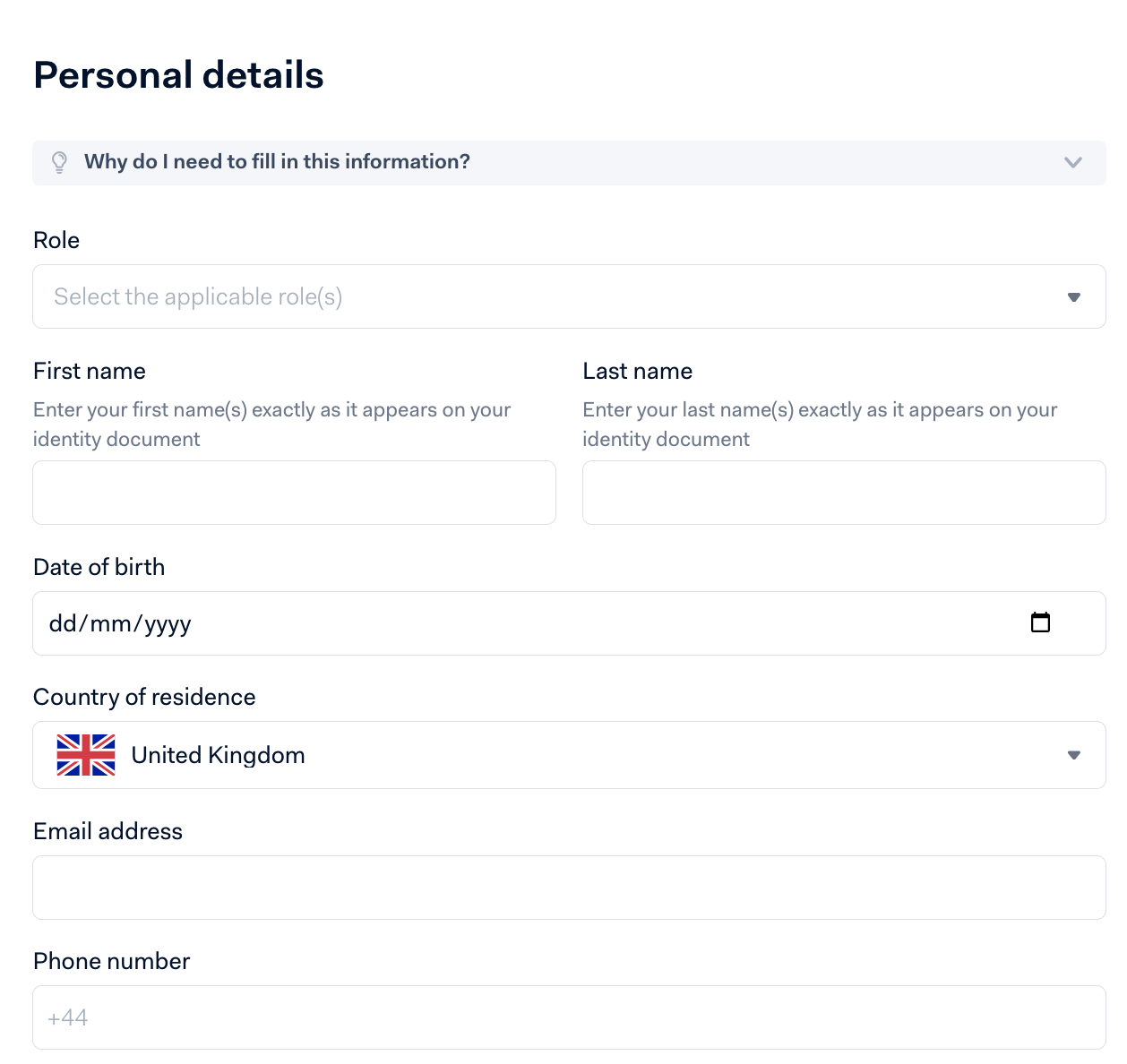
Task: Click the lightbulb hint icon
Action: tap(59, 162)
